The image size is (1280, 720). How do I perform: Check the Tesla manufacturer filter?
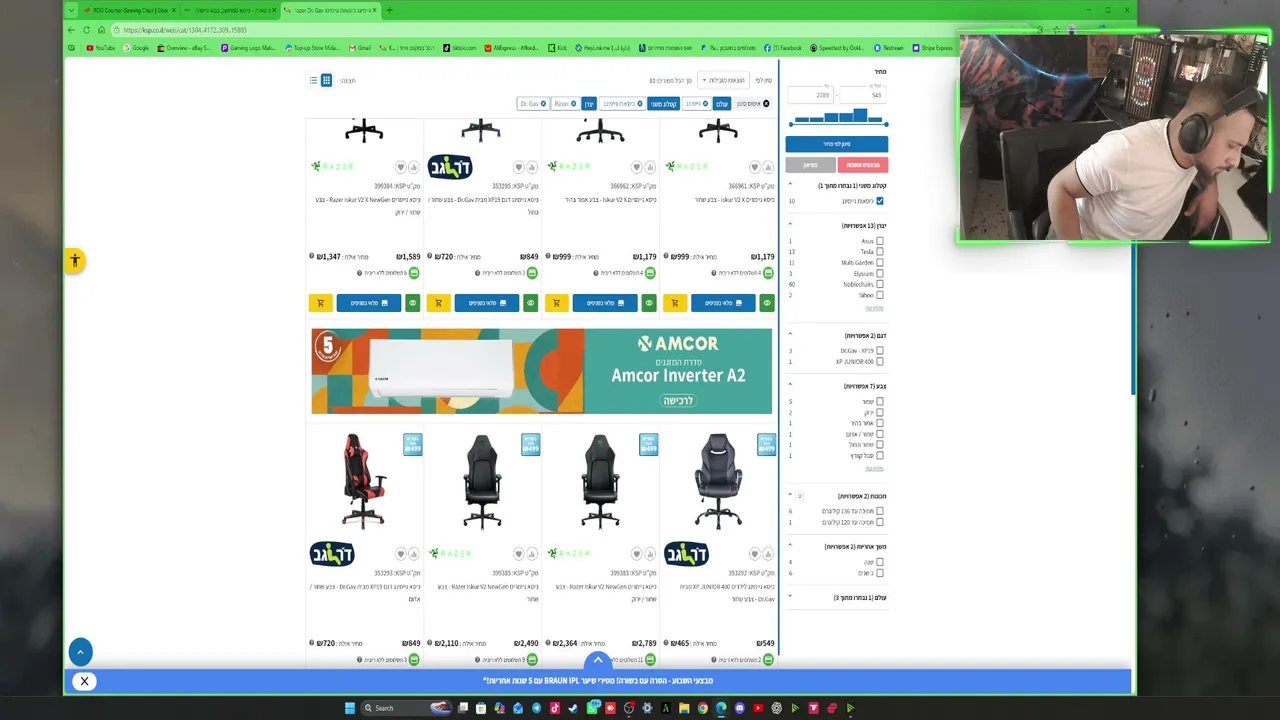(x=880, y=252)
